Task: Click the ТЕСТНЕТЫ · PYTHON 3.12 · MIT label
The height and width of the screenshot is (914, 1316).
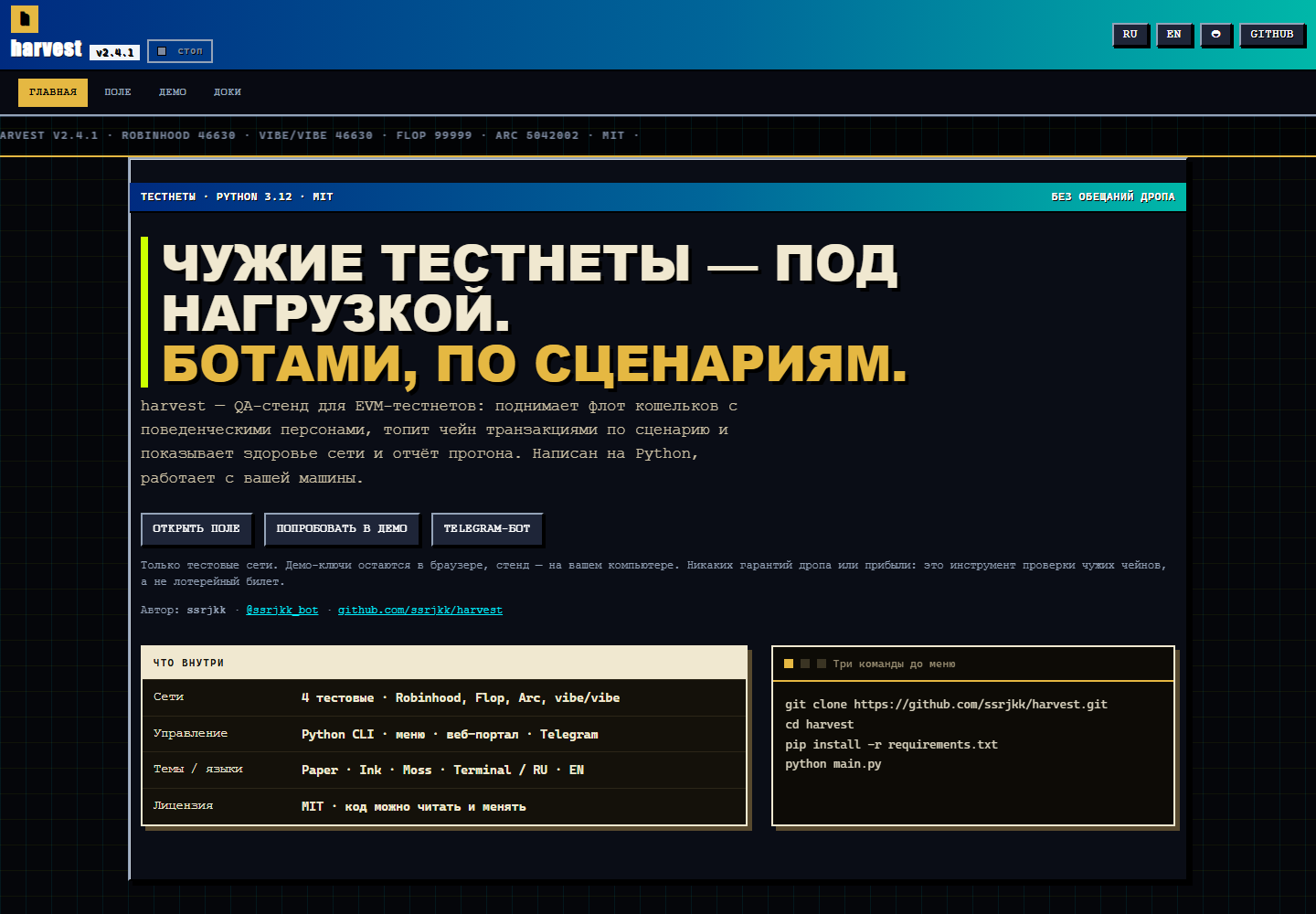Action: 237,197
